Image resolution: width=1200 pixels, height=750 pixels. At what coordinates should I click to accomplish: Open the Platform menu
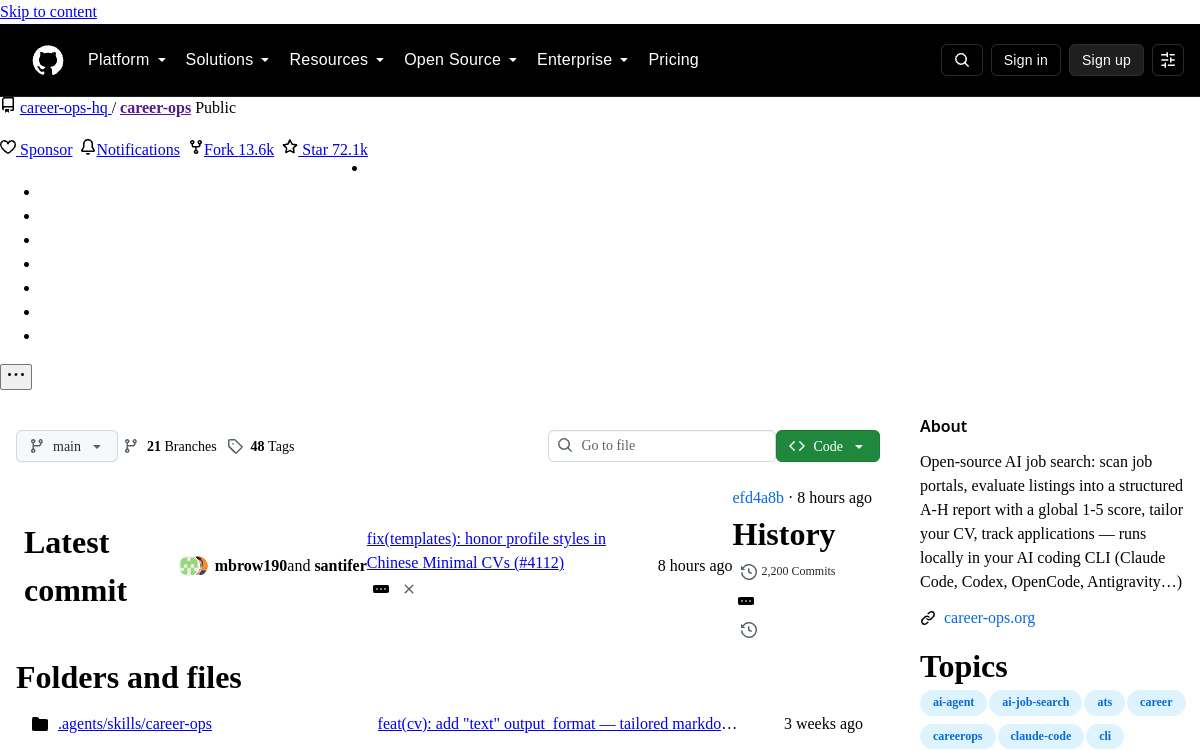click(x=127, y=60)
